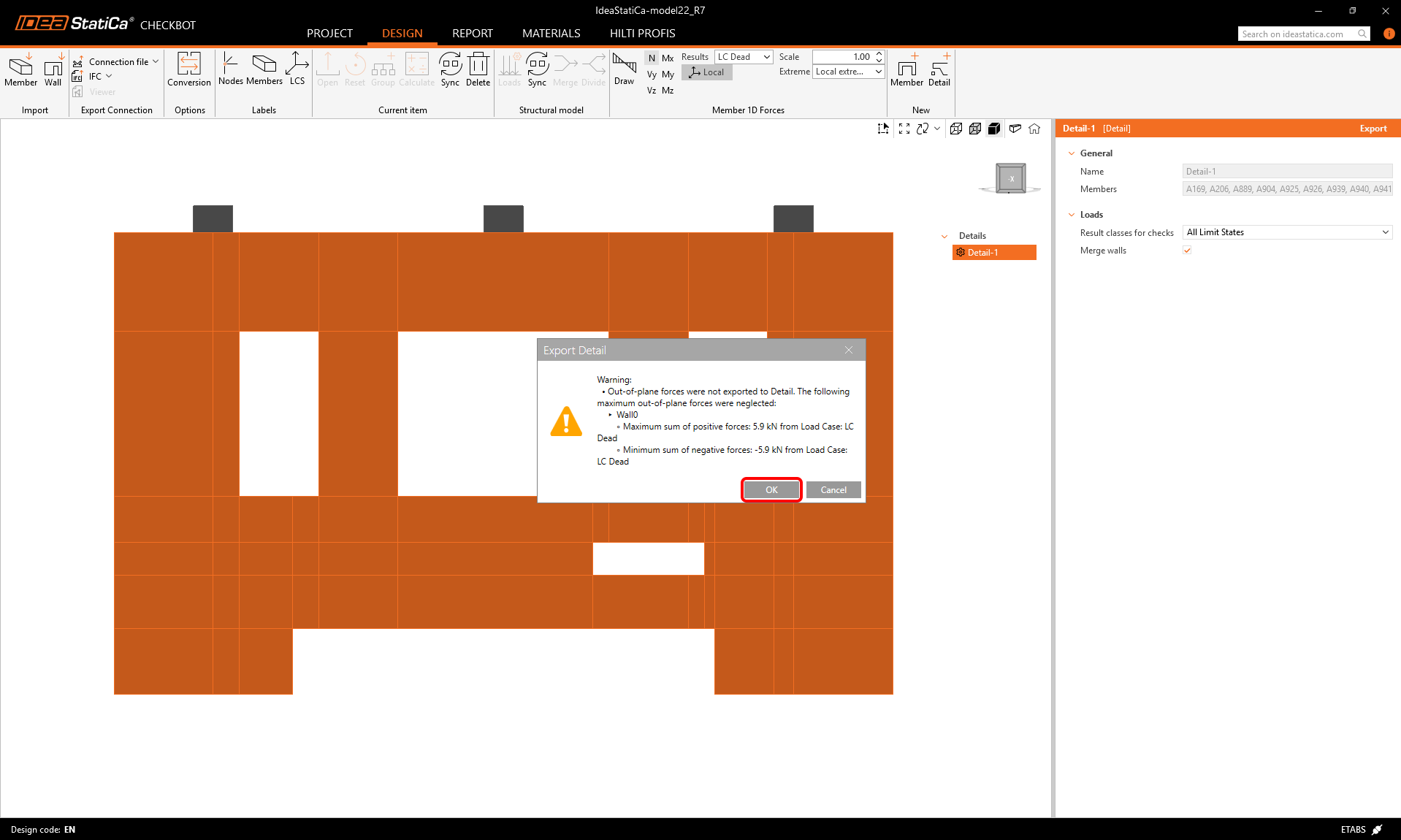
Task: Click the 3D view orientation cube
Action: [1011, 178]
